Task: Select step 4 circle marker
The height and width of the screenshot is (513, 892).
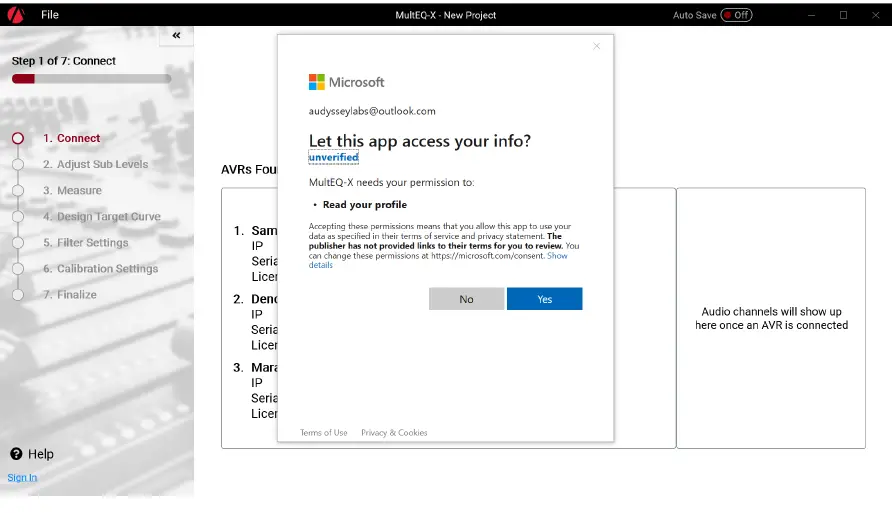Action: (18, 217)
